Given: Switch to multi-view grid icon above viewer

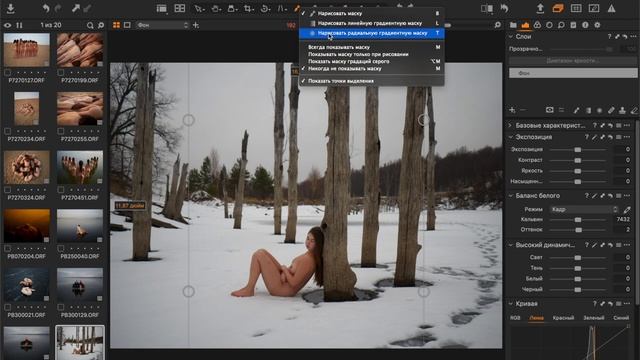Looking at the screenshot, I should pos(116,25).
